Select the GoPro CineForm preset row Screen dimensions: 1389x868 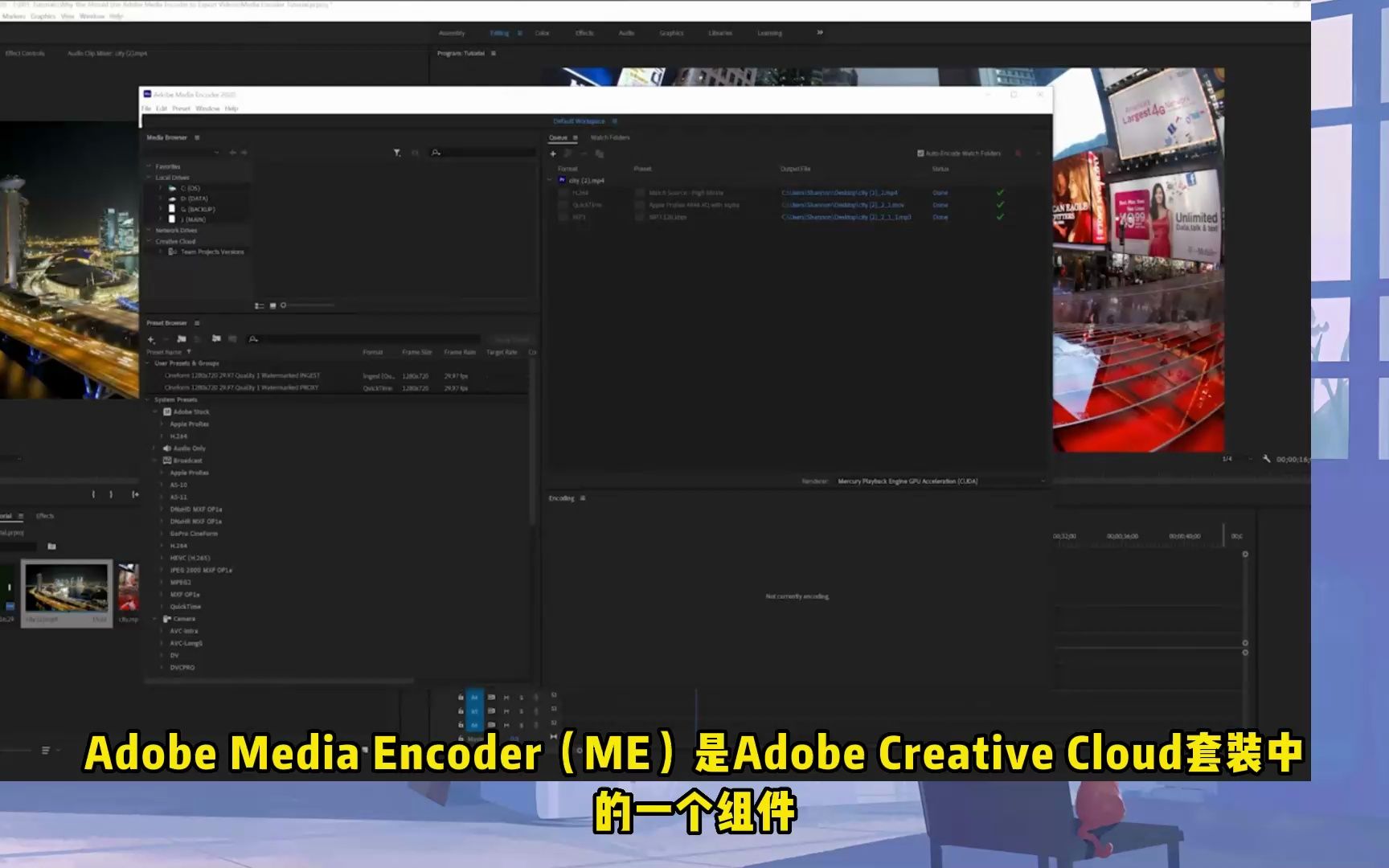194,534
